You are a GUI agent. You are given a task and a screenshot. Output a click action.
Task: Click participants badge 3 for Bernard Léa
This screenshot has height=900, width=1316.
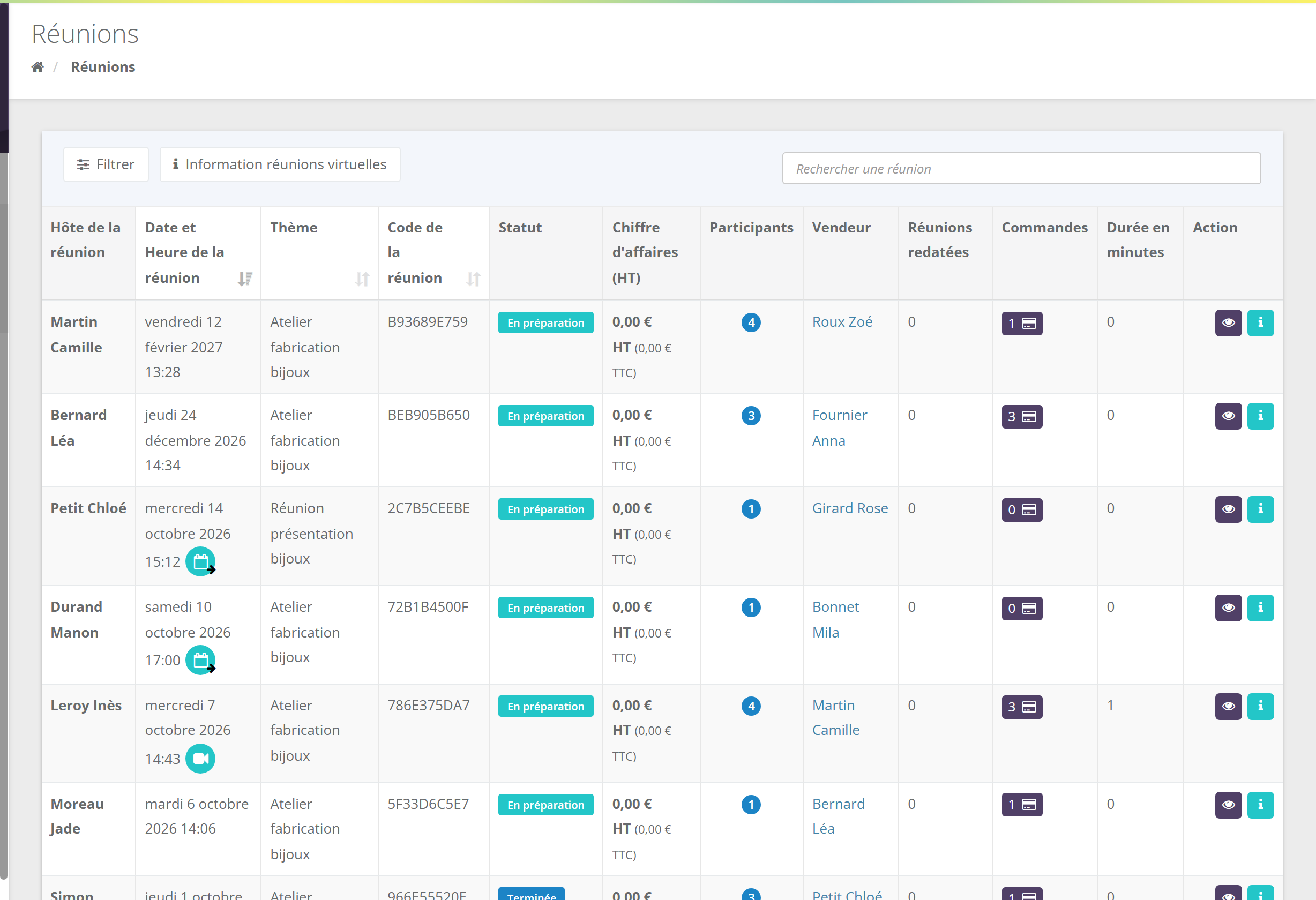751,416
